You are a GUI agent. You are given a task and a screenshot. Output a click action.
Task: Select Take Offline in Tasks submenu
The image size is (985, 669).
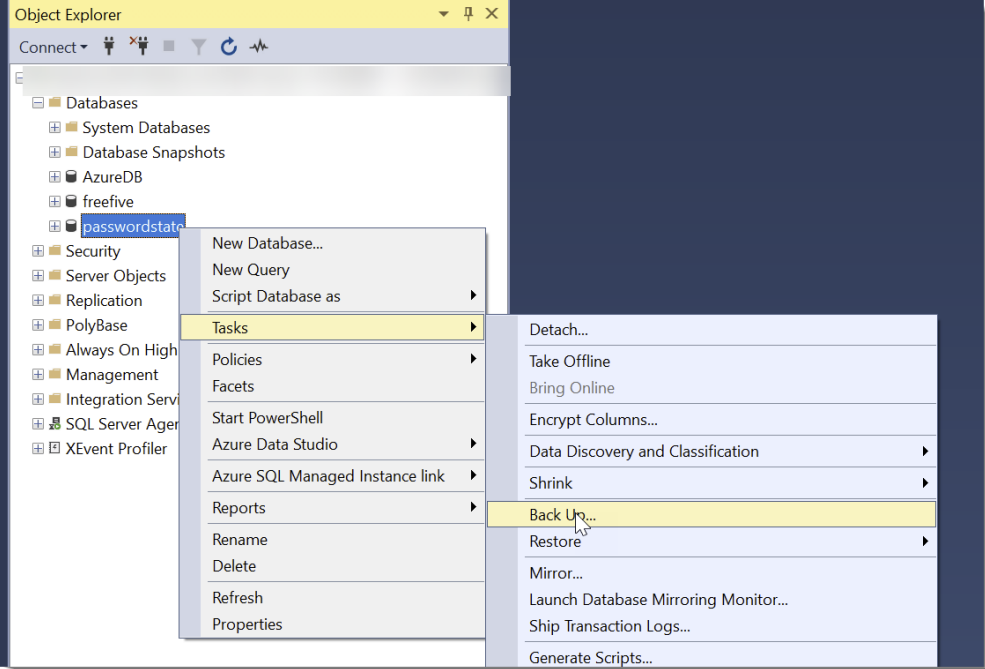712,361
